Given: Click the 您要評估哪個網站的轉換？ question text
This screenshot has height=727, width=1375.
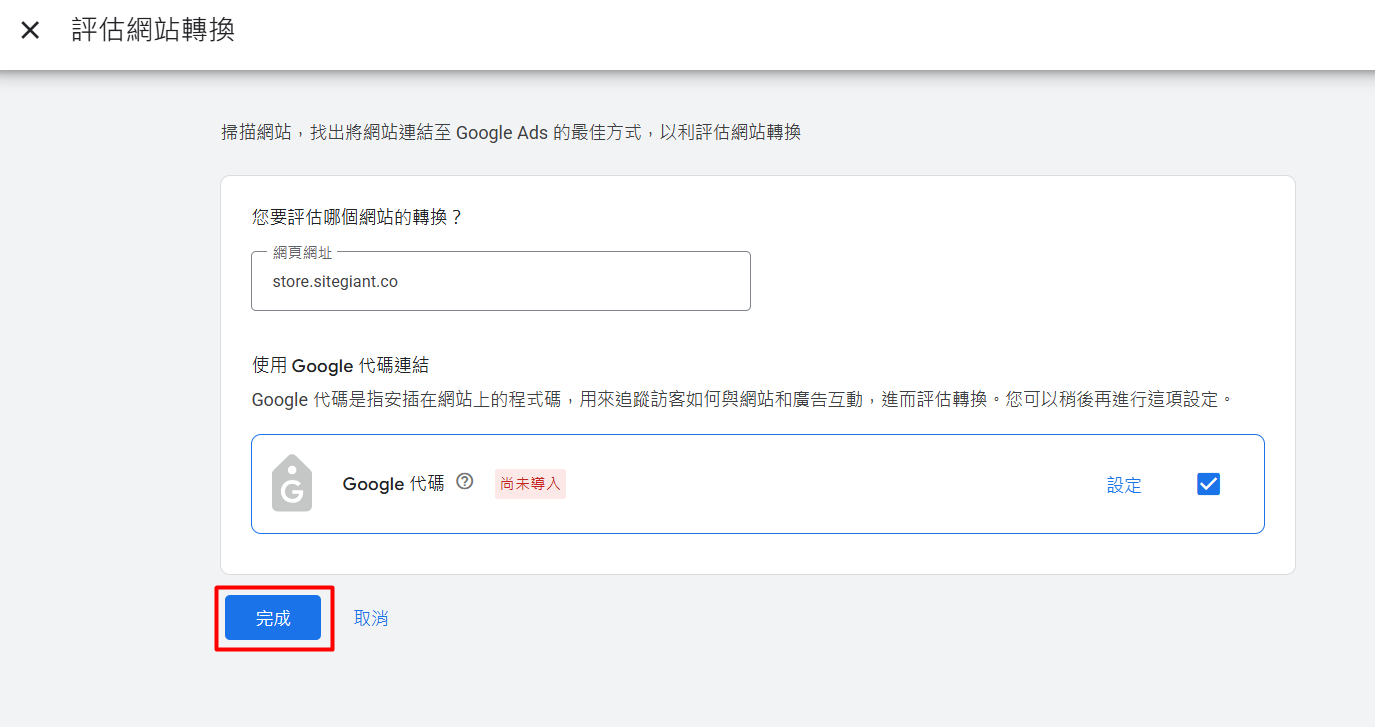Looking at the screenshot, I should 357,217.
